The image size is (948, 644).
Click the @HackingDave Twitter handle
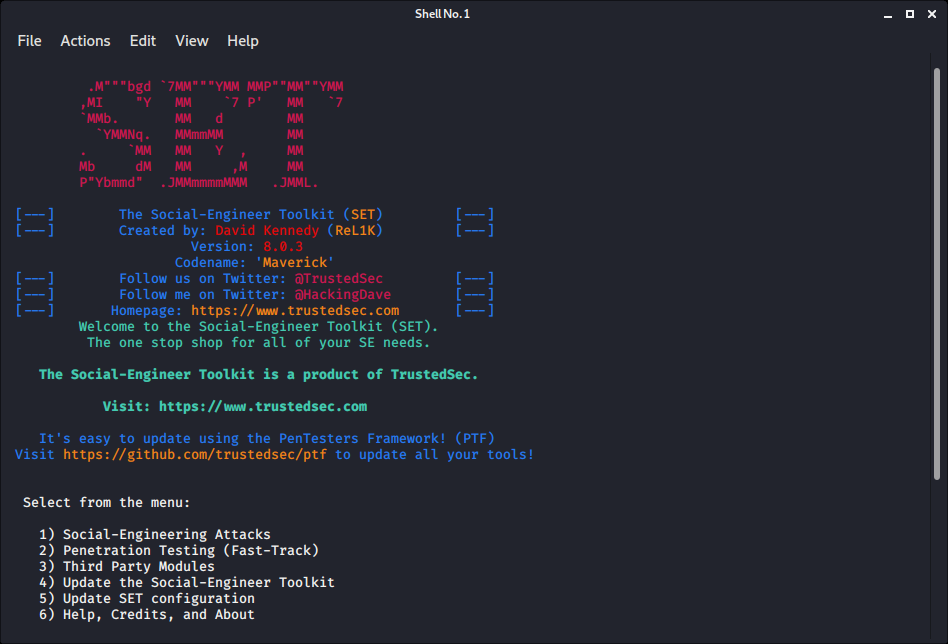tap(343, 294)
